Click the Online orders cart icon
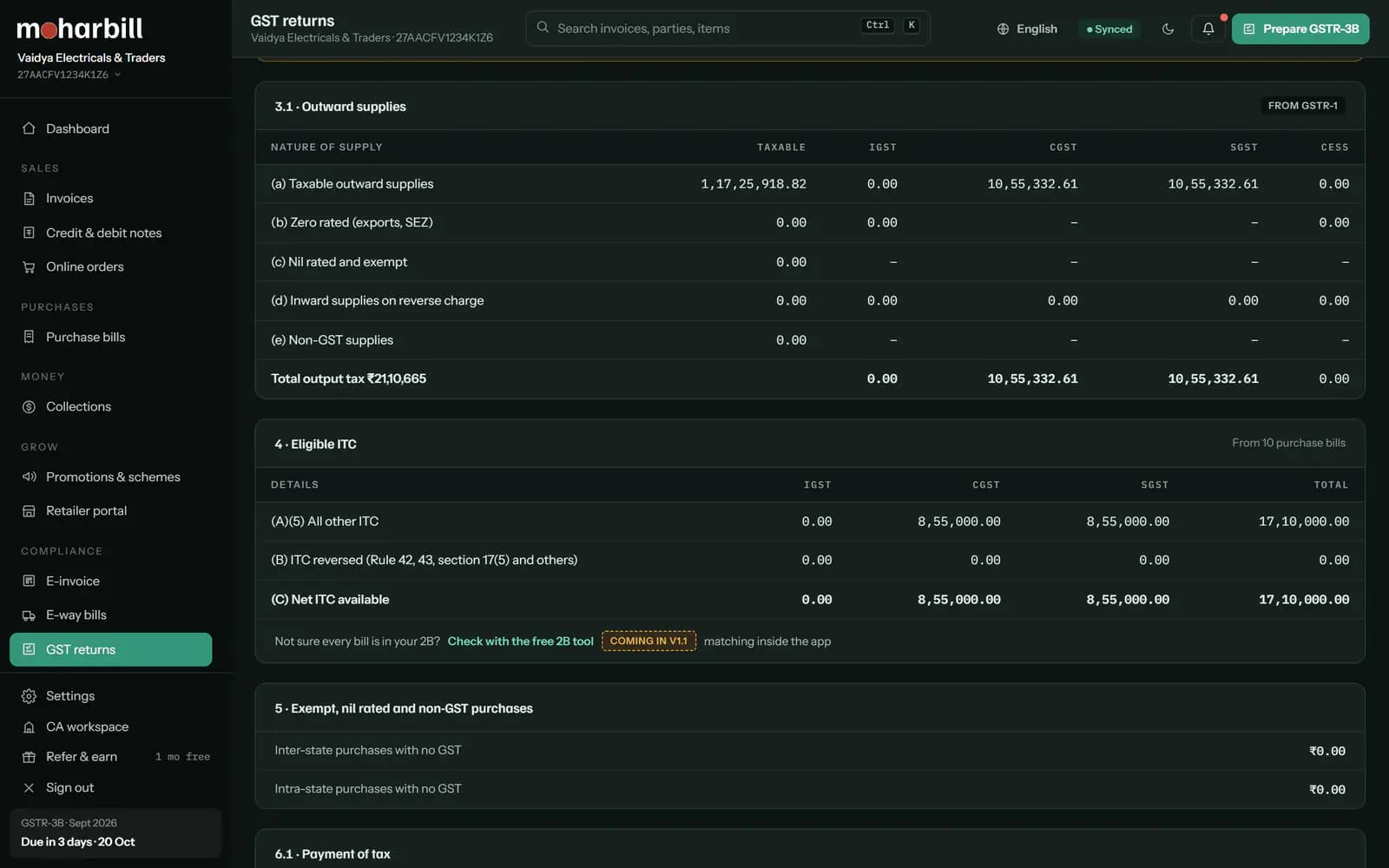 [29, 266]
